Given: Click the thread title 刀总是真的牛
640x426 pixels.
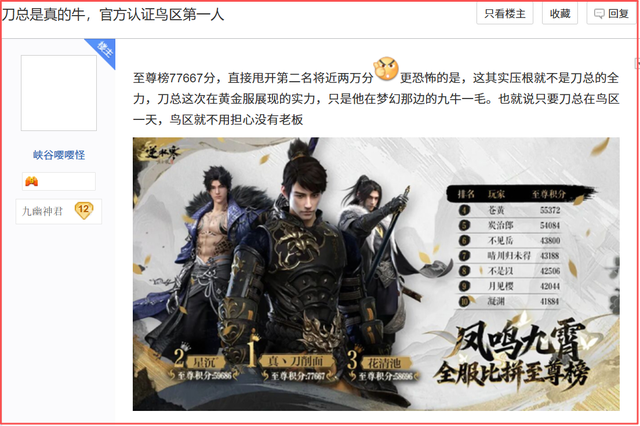Looking at the screenshot, I should (113, 15).
